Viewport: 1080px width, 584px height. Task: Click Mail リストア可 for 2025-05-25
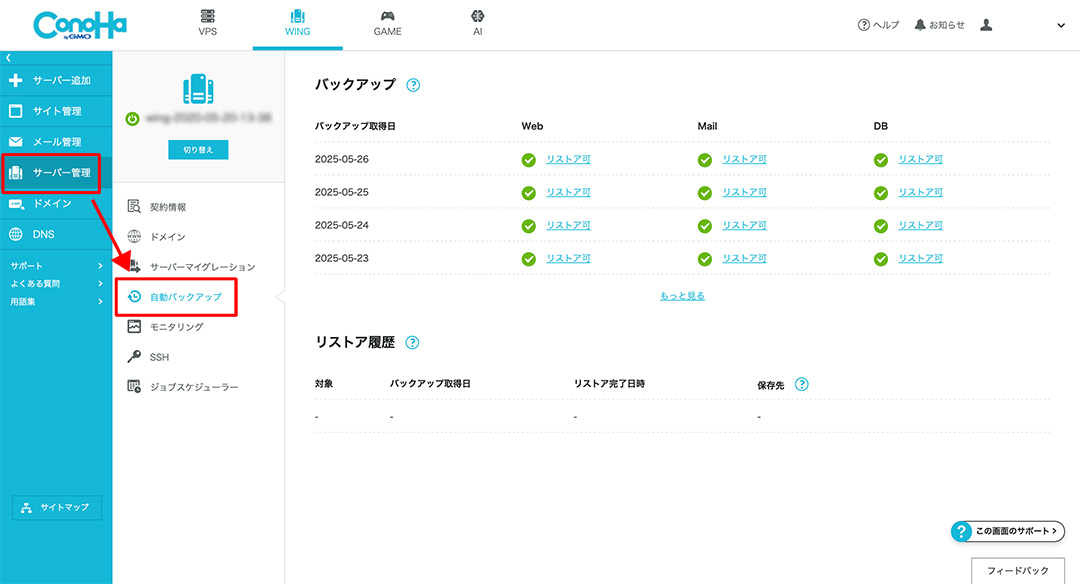745,192
